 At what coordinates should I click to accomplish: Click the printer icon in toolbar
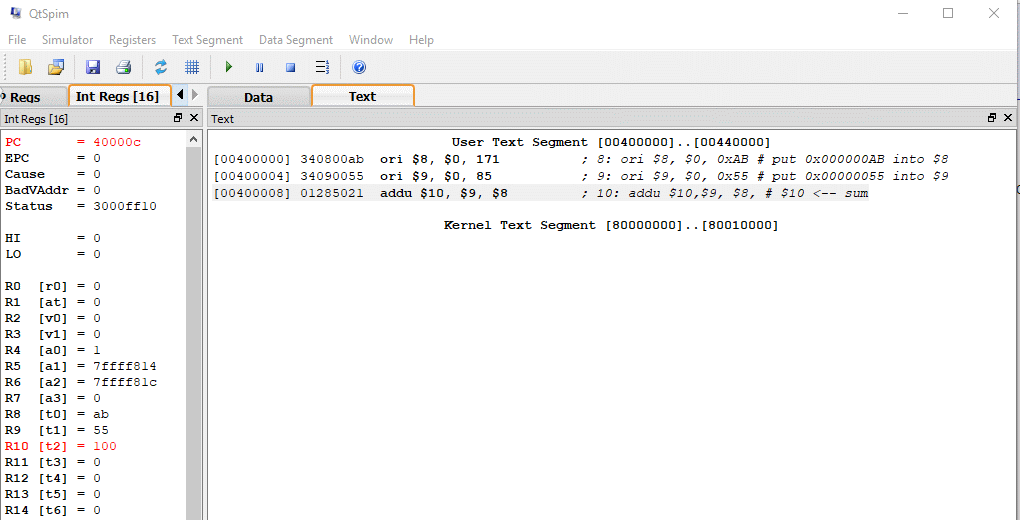tap(123, 67)
